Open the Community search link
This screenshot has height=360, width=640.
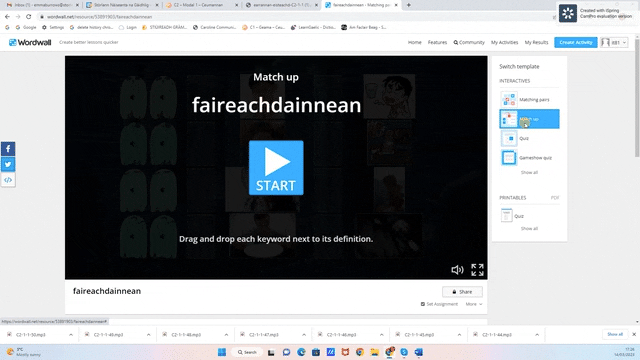[x=469, y=42]
